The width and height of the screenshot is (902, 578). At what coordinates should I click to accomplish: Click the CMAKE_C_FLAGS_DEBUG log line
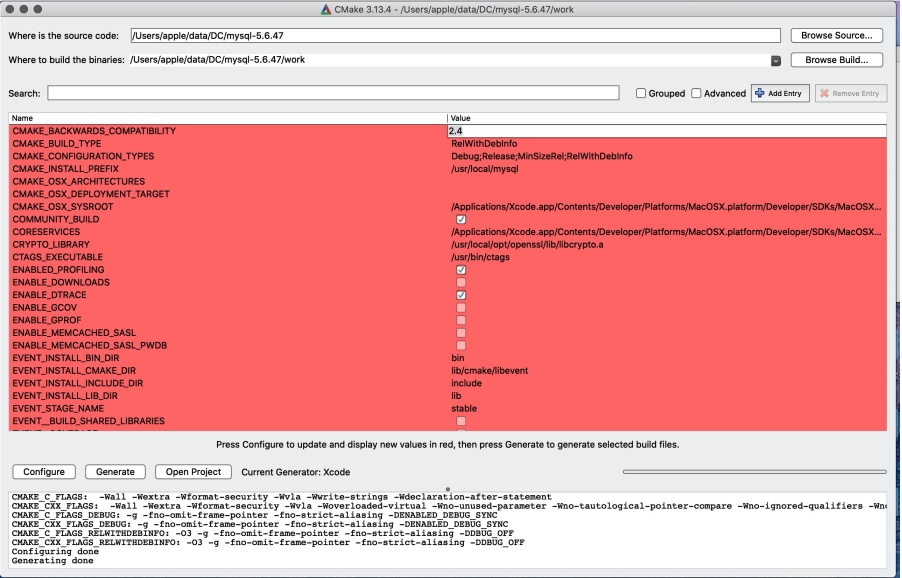coord(254,515)
